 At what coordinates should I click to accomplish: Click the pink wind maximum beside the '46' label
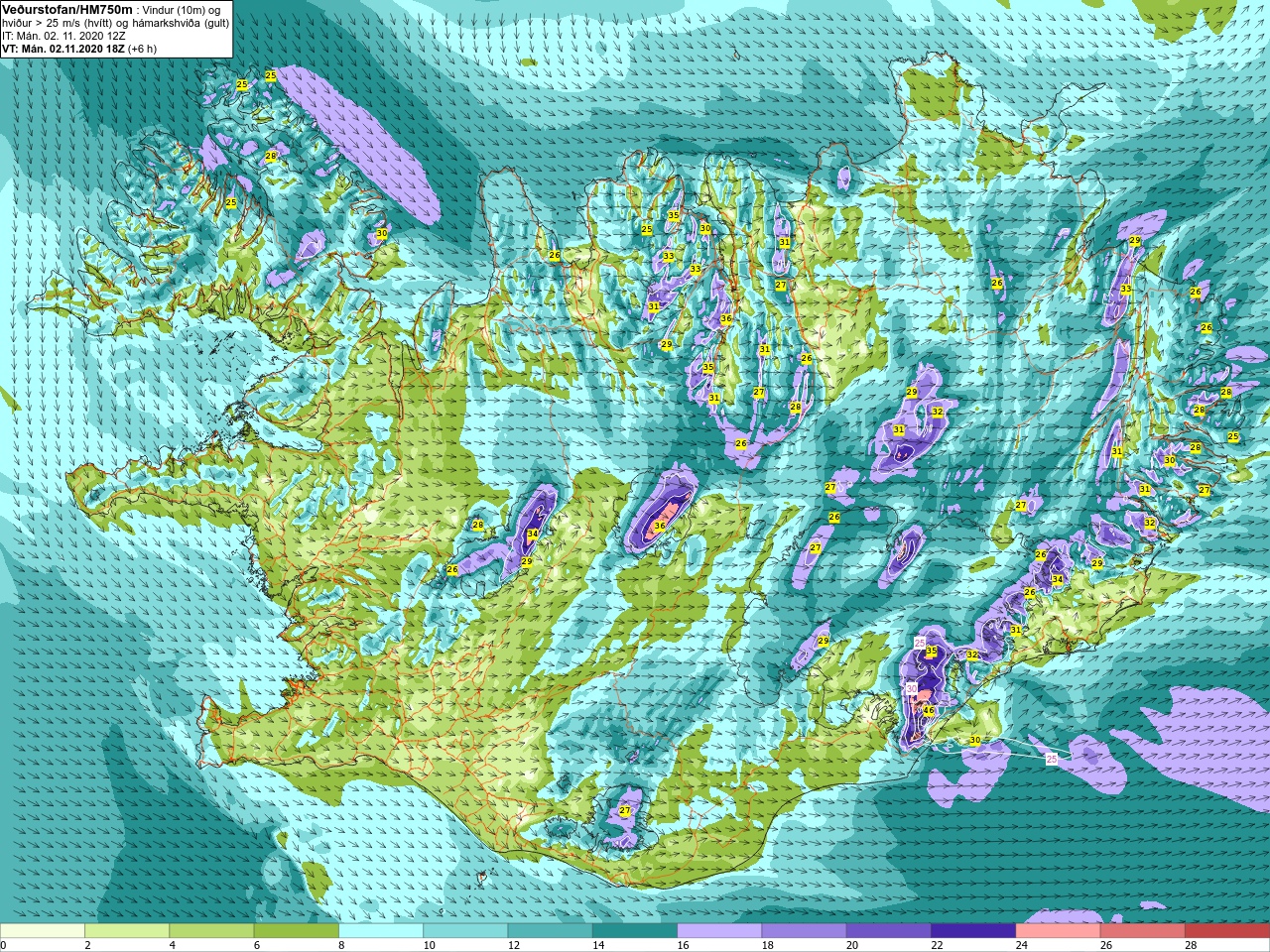[924, 697]
